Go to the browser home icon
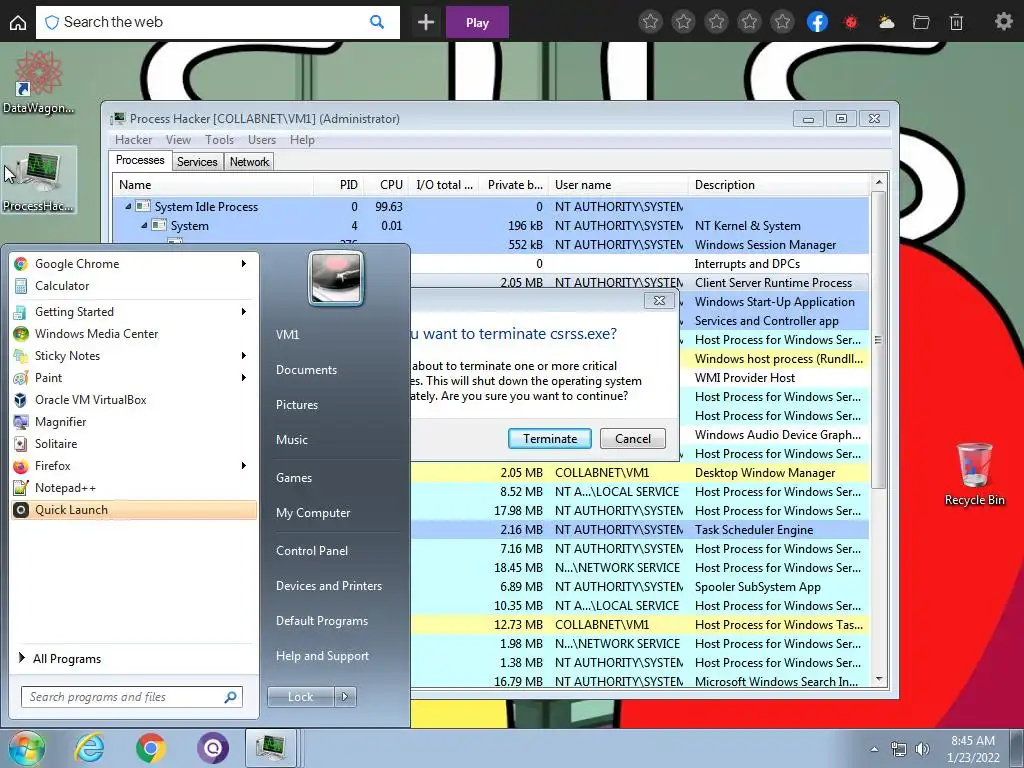 coord(18,23)
